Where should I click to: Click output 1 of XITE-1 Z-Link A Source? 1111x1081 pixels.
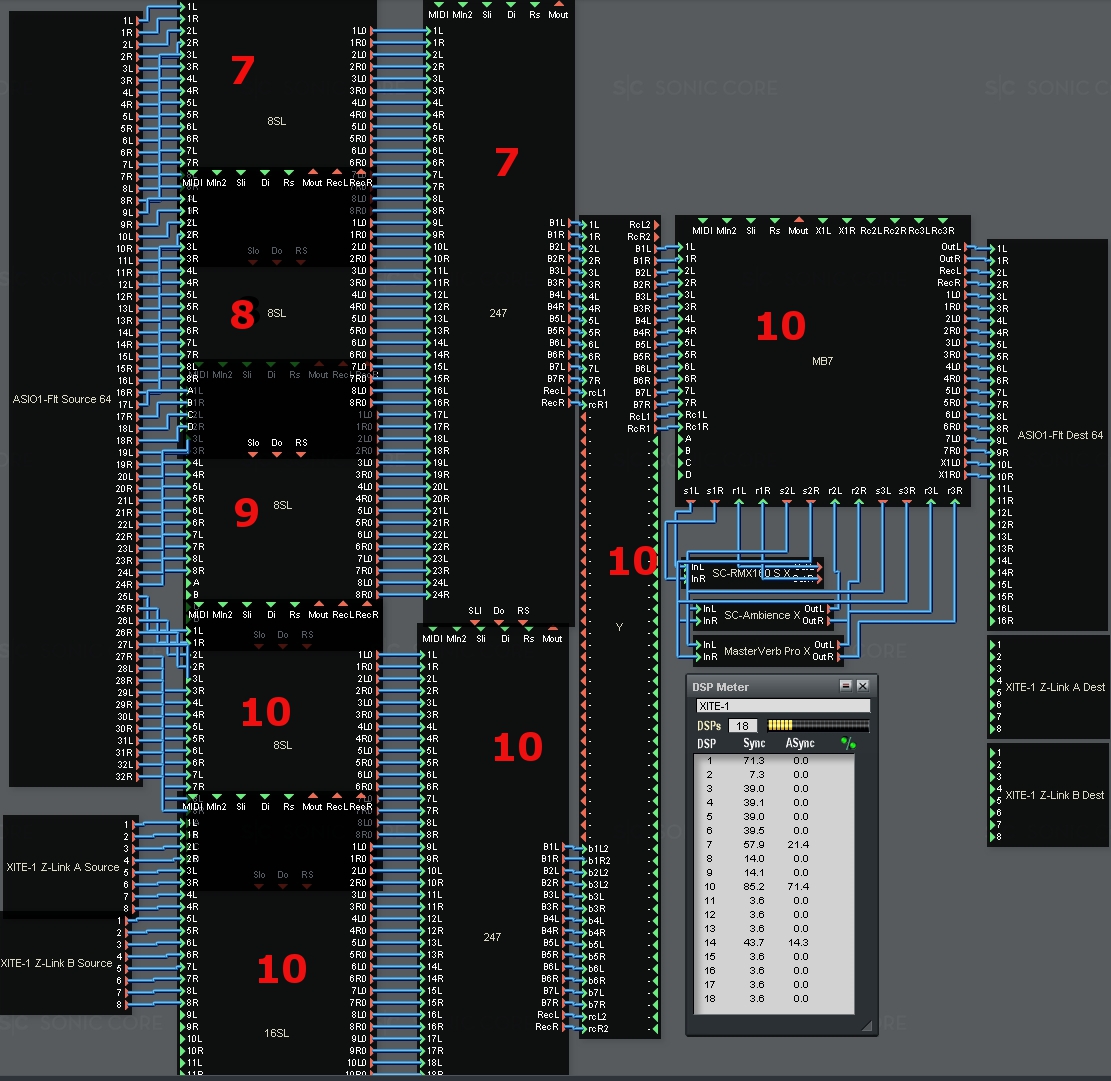[135, 825]
